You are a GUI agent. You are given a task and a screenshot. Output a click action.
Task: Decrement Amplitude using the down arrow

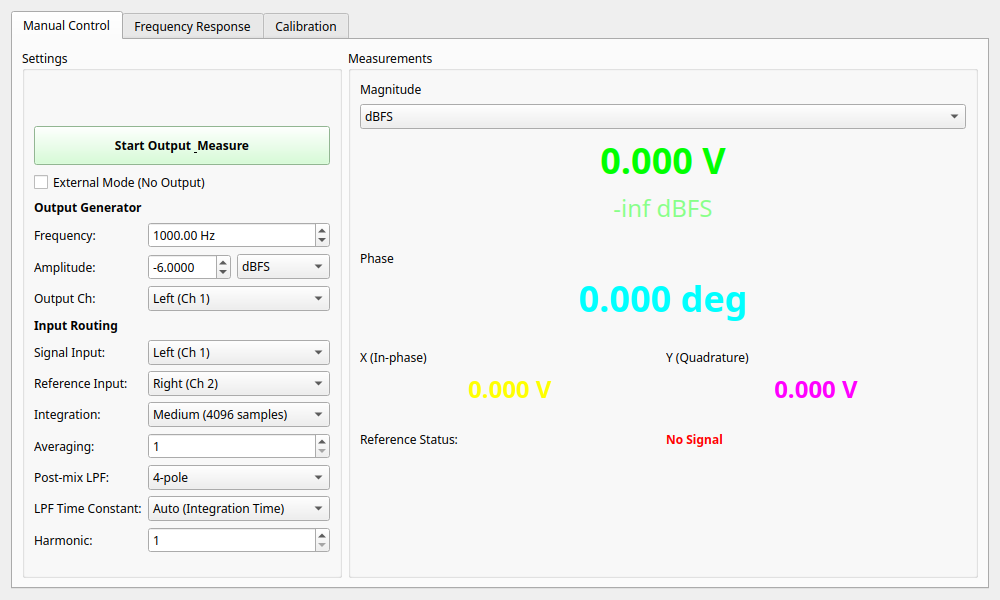pos(223,273)
